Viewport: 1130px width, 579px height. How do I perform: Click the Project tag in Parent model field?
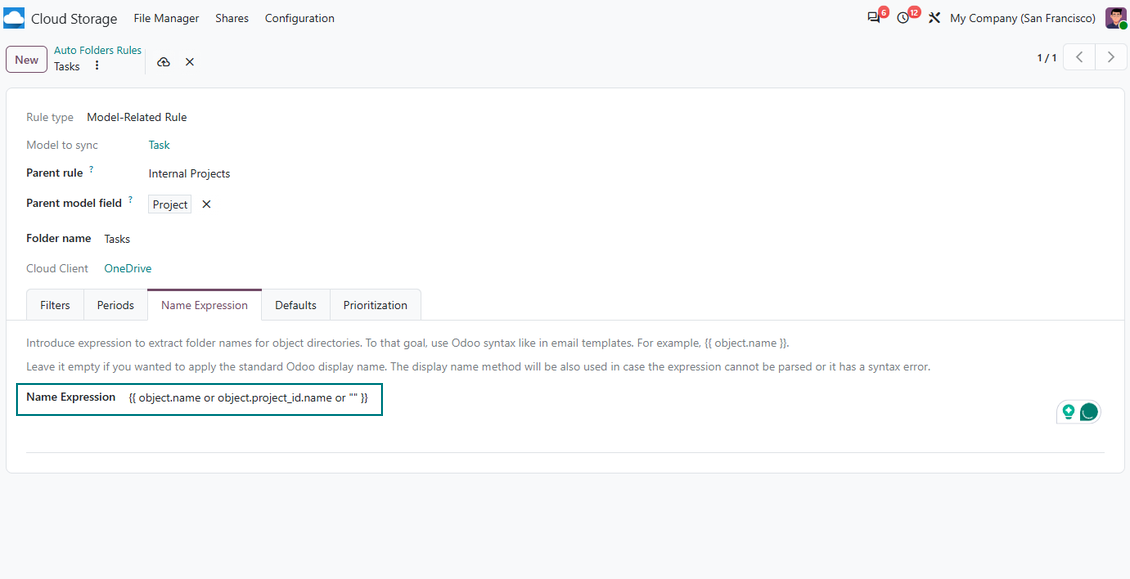click(170, 205)
